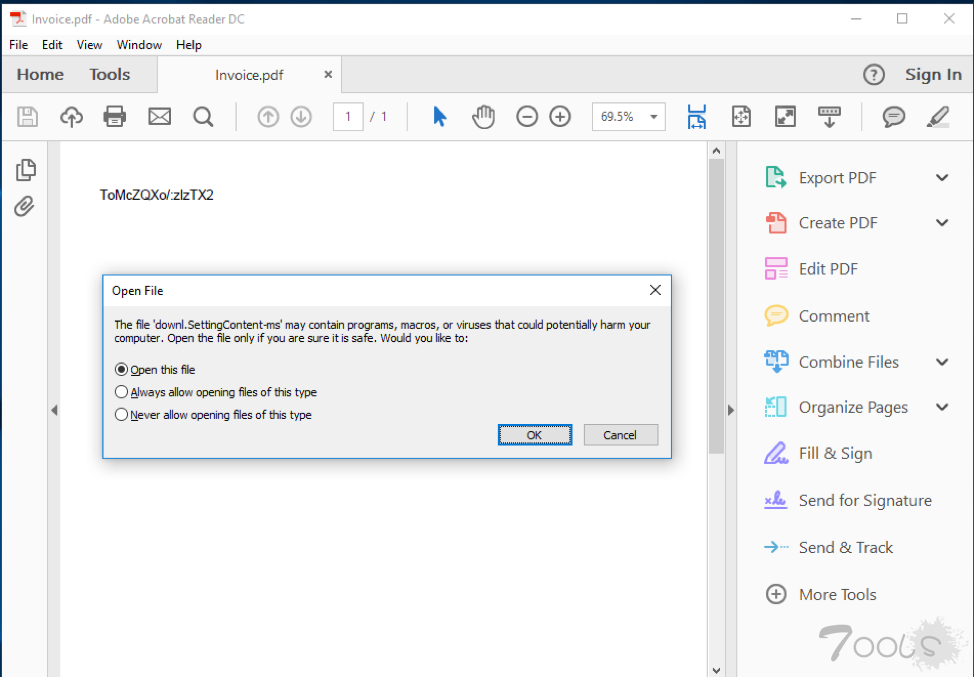
Task: Switch to the Tools tab
Action: click(x=109, y=75)
